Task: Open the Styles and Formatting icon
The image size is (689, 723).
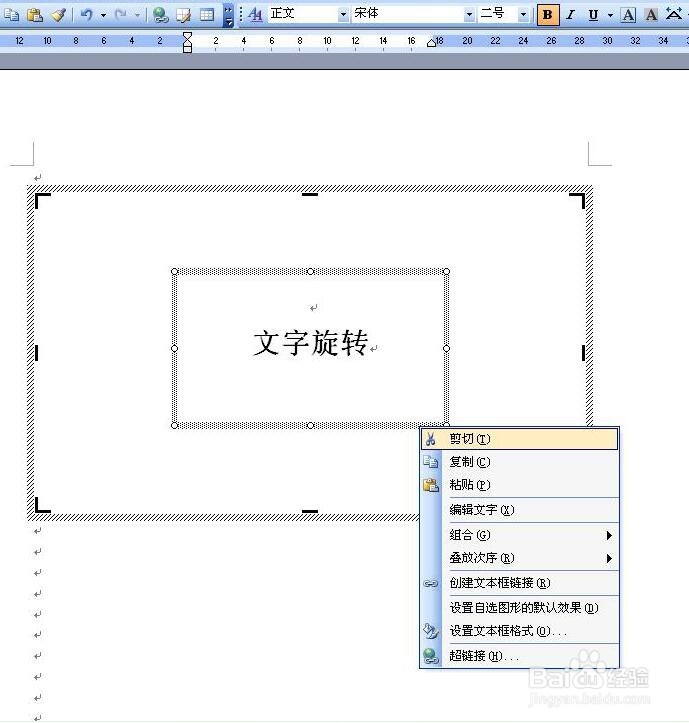Action: tap(255, 15)
